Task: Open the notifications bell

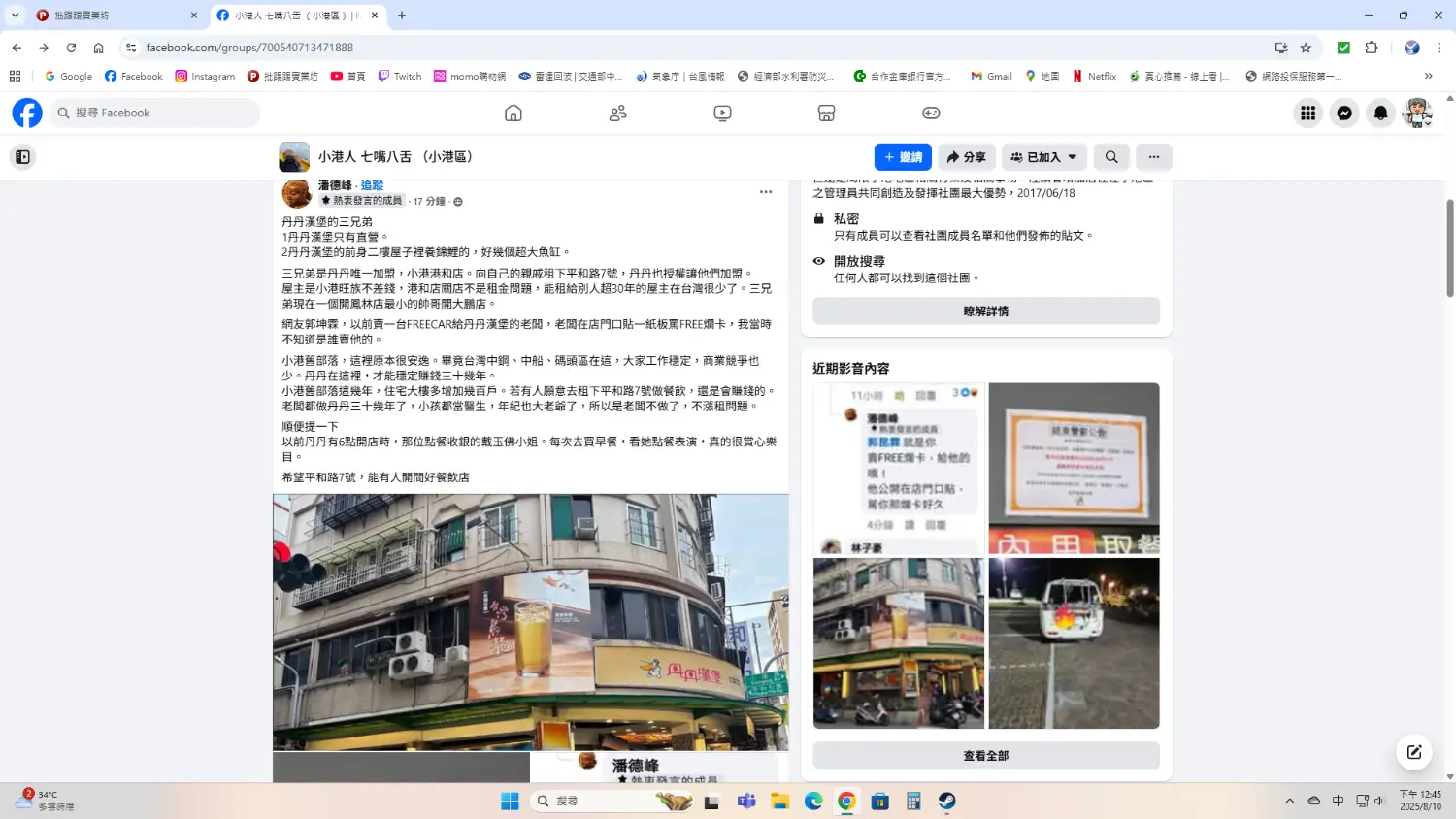Action: point(1379,113)
